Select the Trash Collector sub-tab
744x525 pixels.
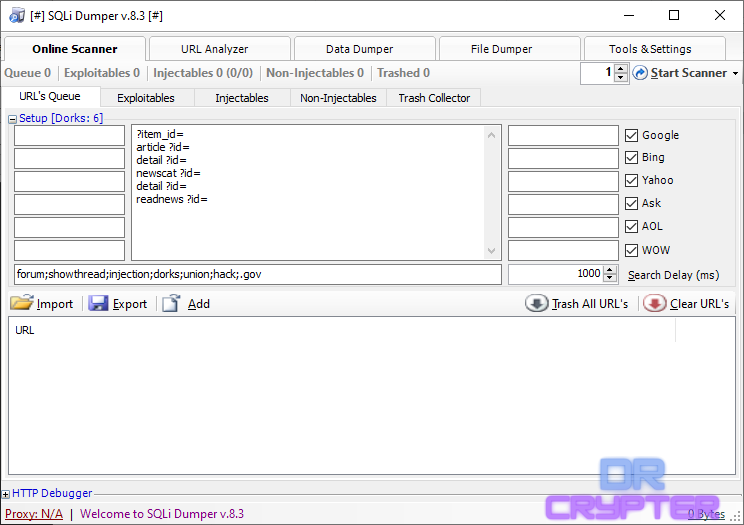point(434,98)
